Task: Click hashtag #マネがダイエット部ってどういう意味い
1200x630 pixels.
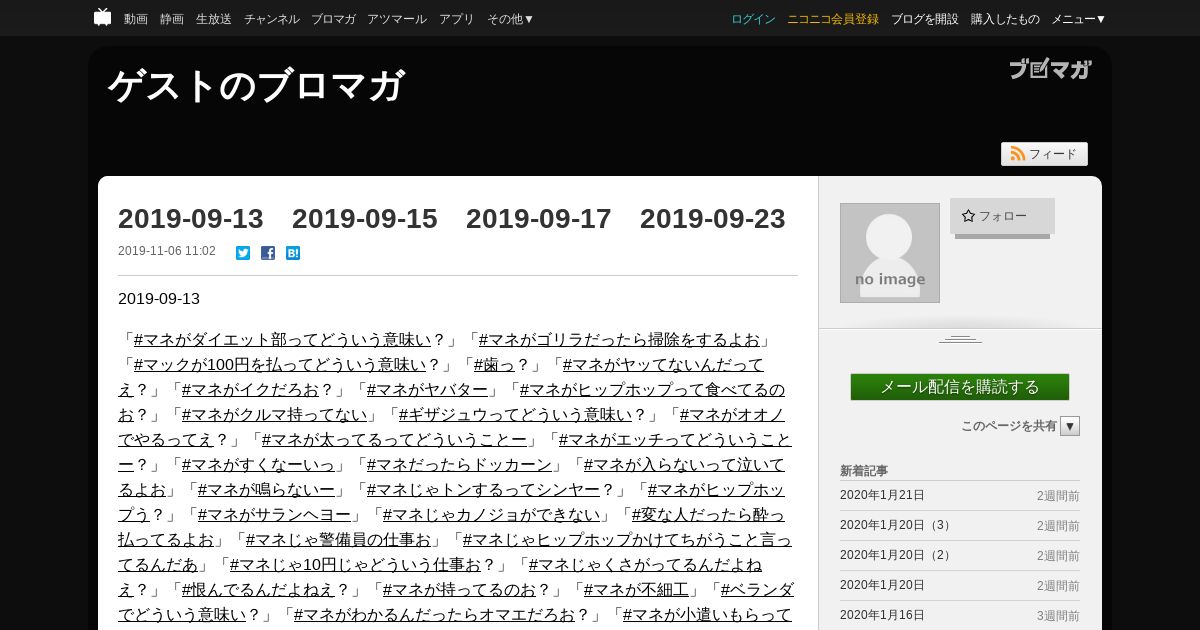Action: coord(283,340)
